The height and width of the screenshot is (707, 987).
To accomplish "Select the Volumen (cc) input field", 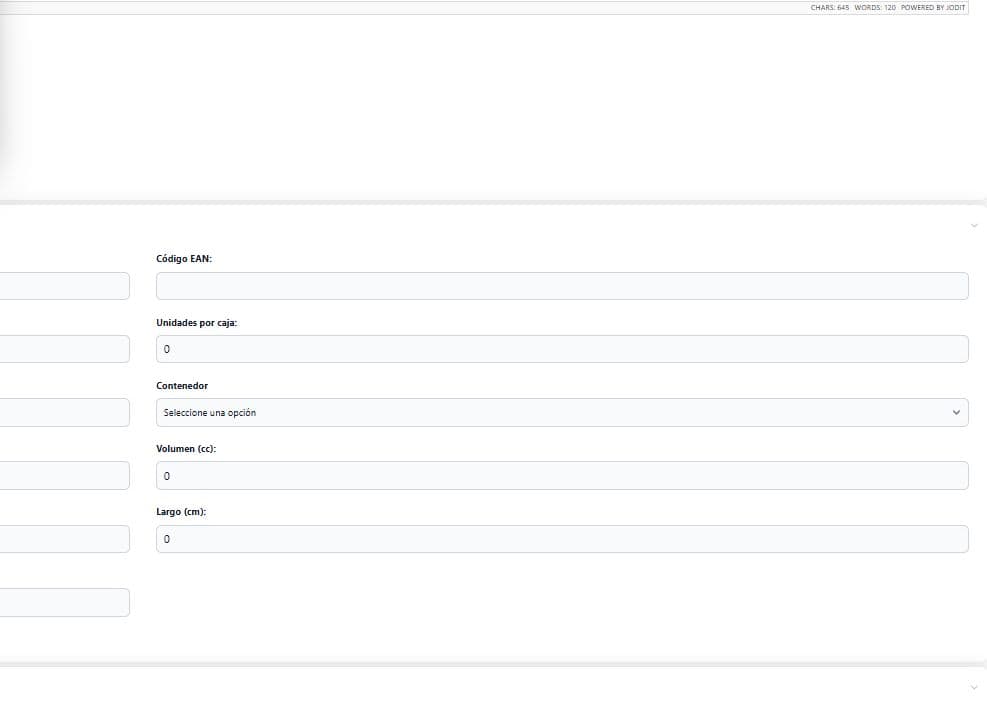I will coord(562,475).
